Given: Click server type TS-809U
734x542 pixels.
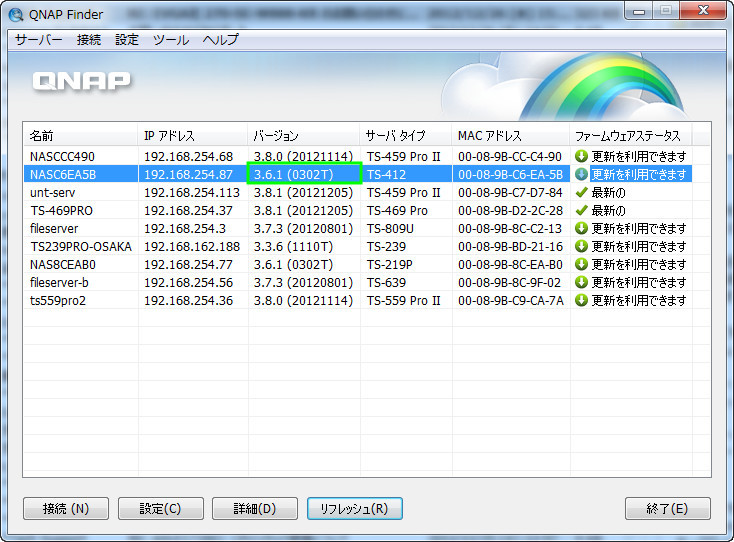Looking at the screenshot, I should point(390,228).
